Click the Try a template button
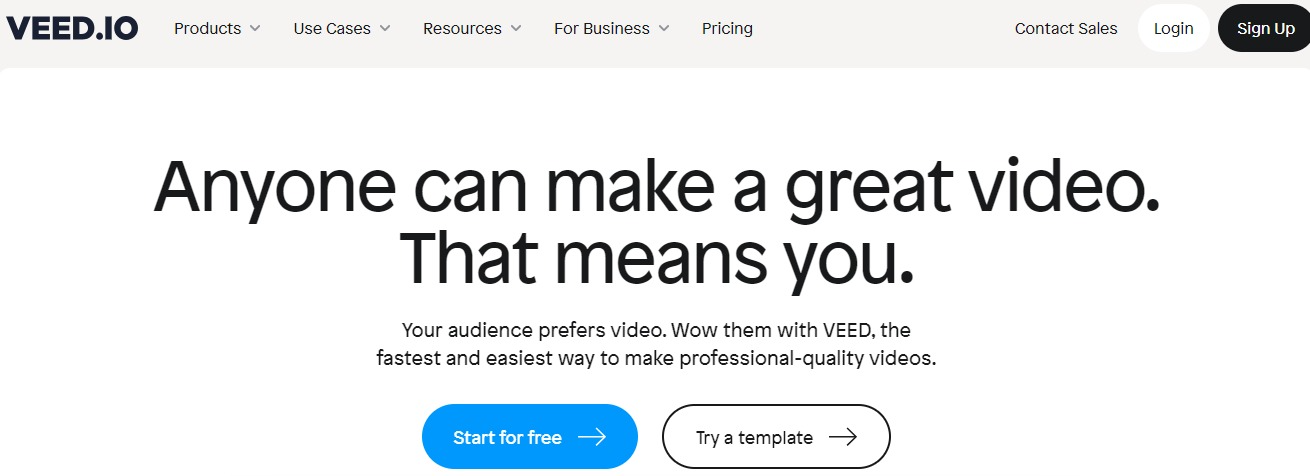The height and width of the screenshot is (476, 1310). click(x=754, y=437)
